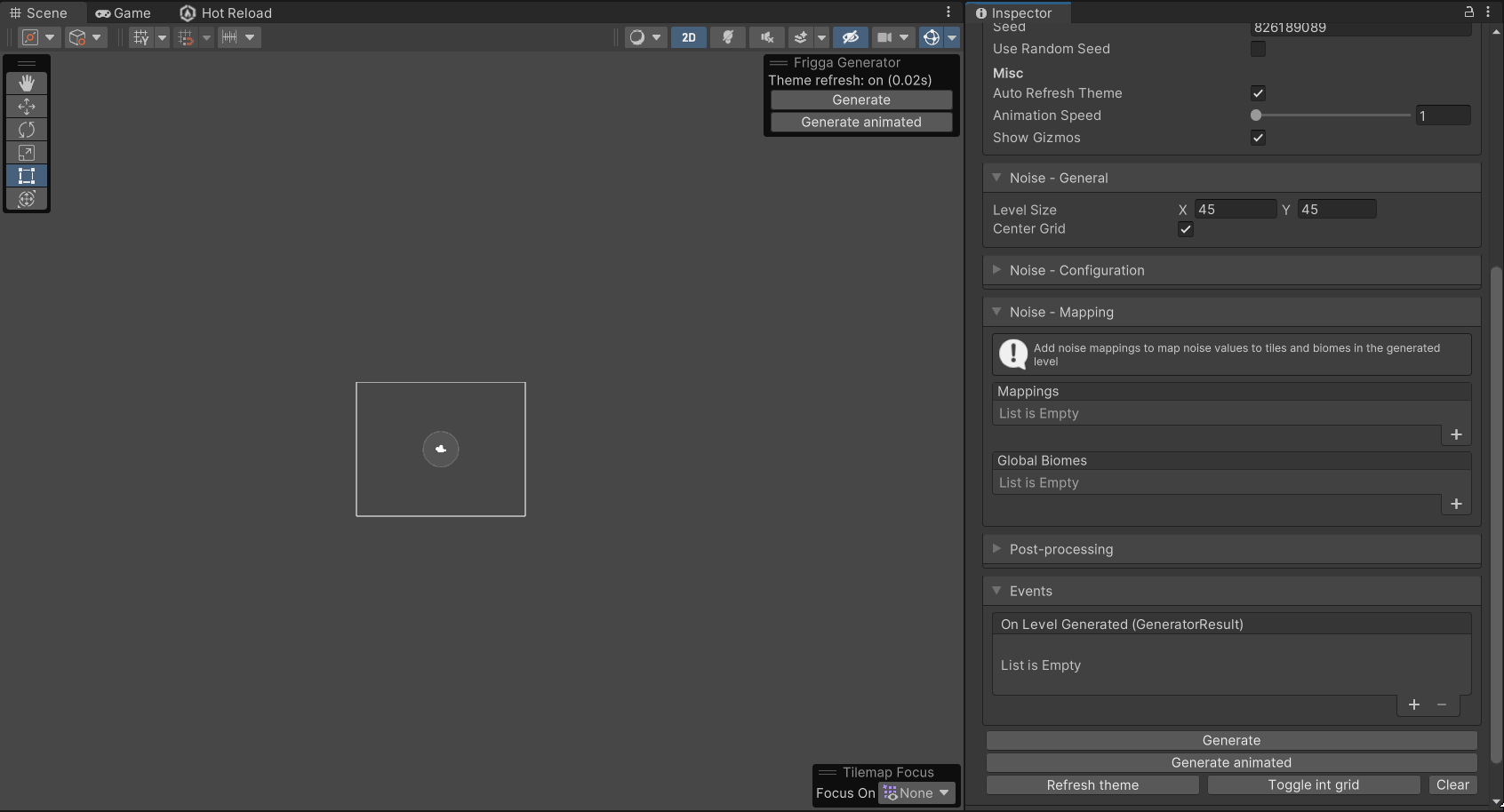Adjust the Animation Speed slider handle
1504x812 pixels.
point(1256,115)
